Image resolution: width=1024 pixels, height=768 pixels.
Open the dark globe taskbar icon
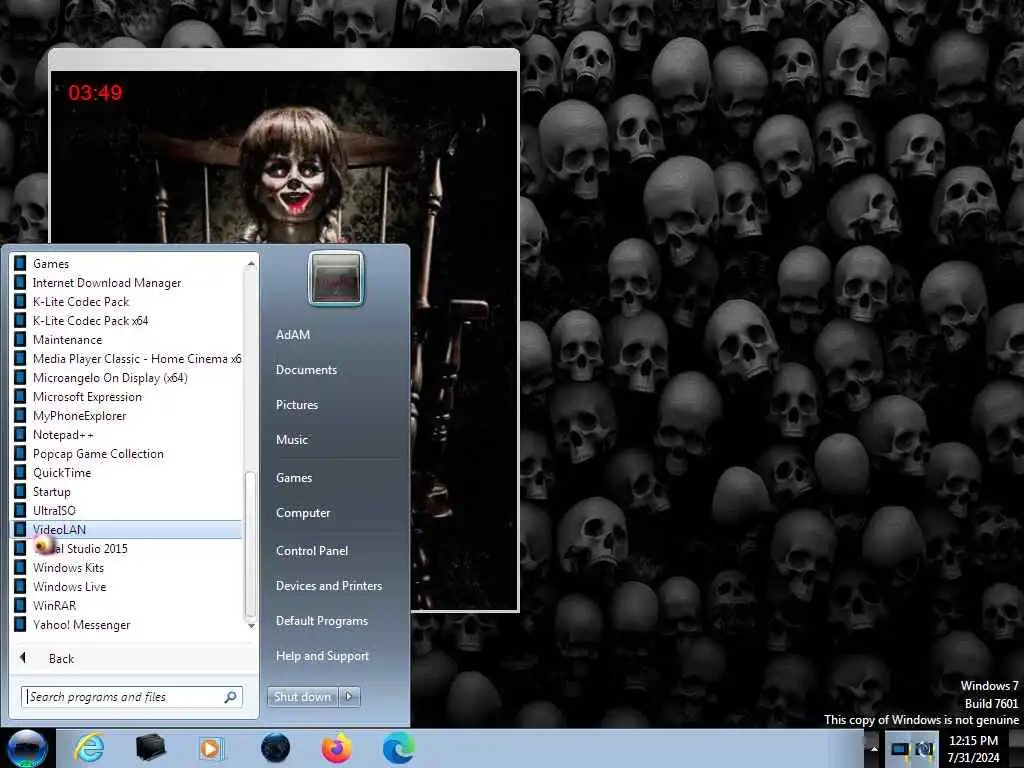[x=275, y=748]
